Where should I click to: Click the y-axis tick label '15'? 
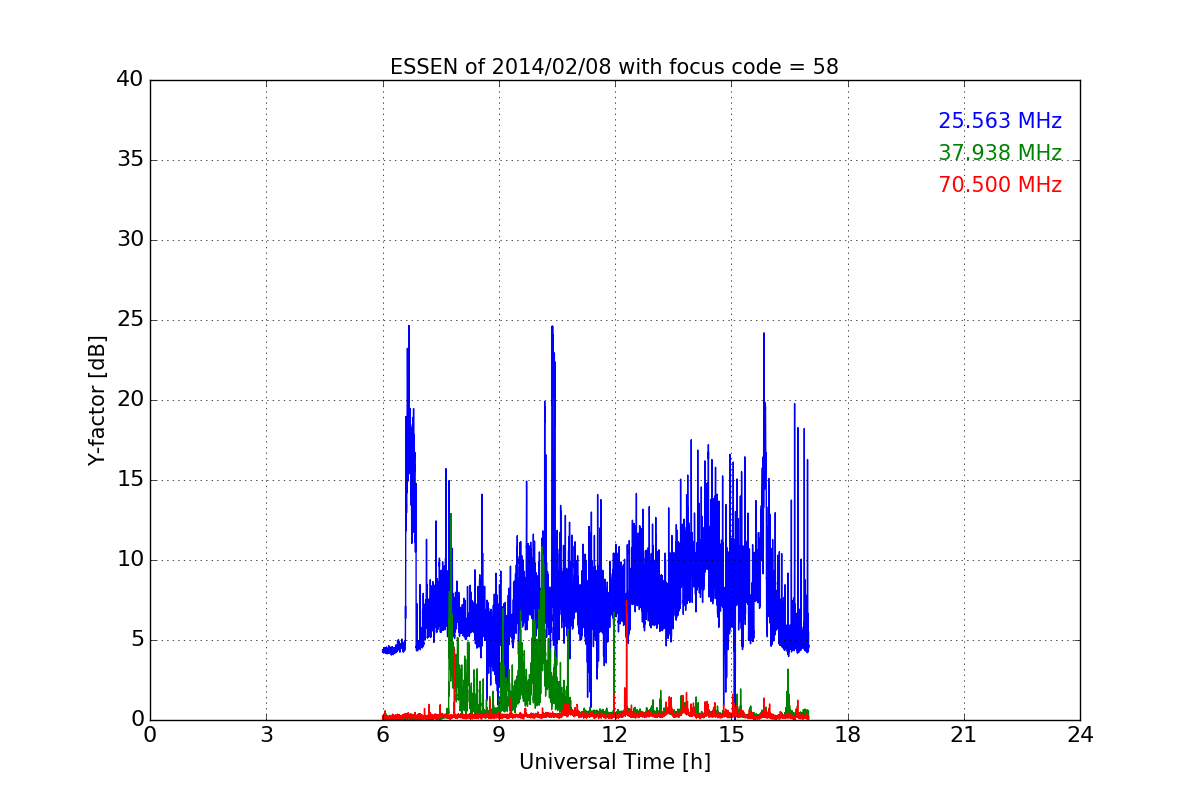tap(130, 480)
